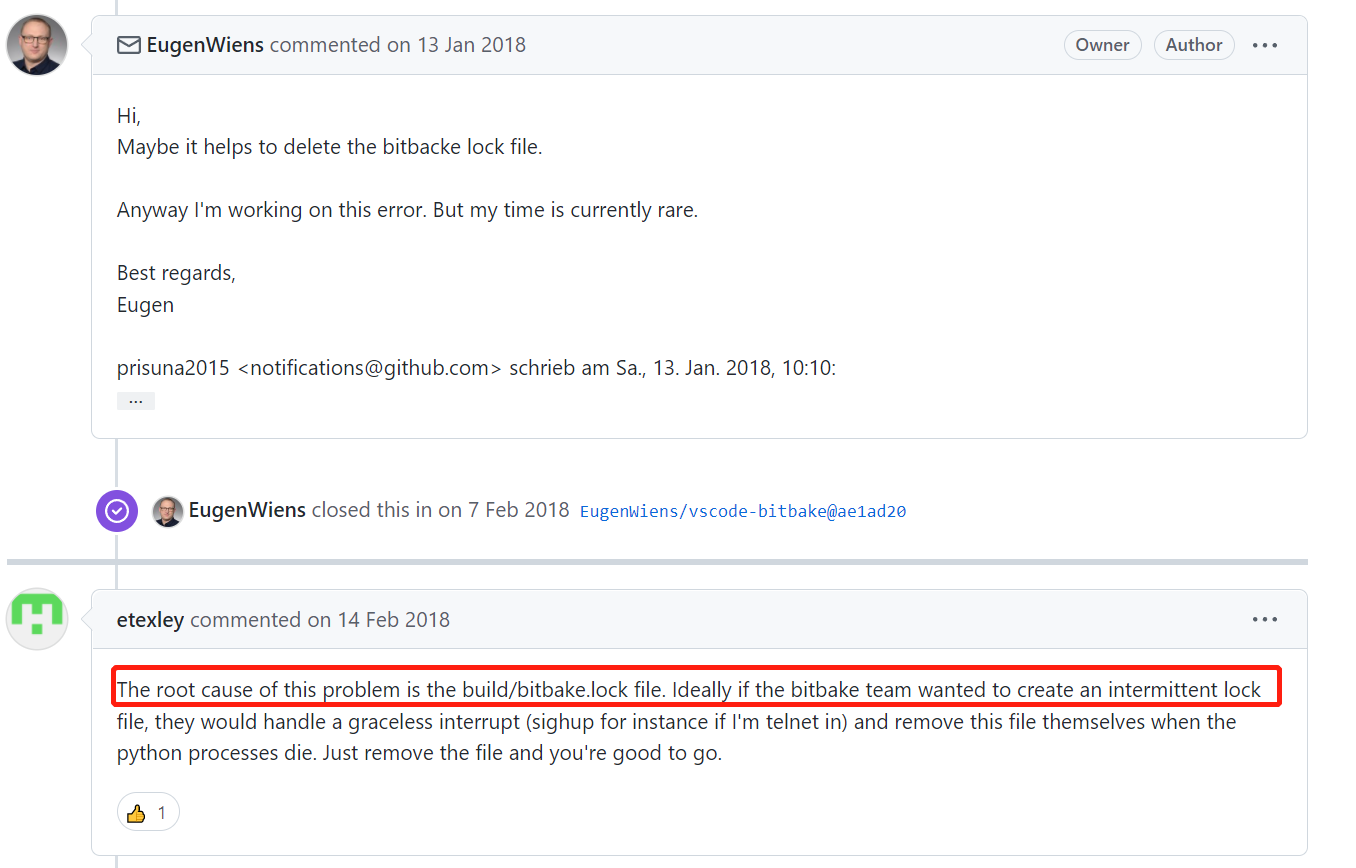Click etexley's green robot avatar

[x=36, y=619]
